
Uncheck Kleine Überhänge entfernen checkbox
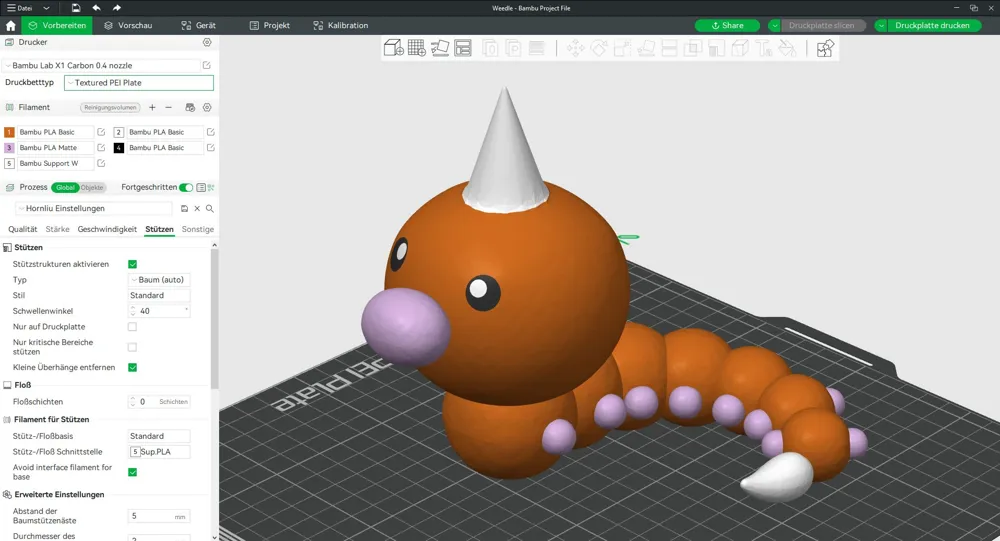pyautogui.click(x=133, y=367)
